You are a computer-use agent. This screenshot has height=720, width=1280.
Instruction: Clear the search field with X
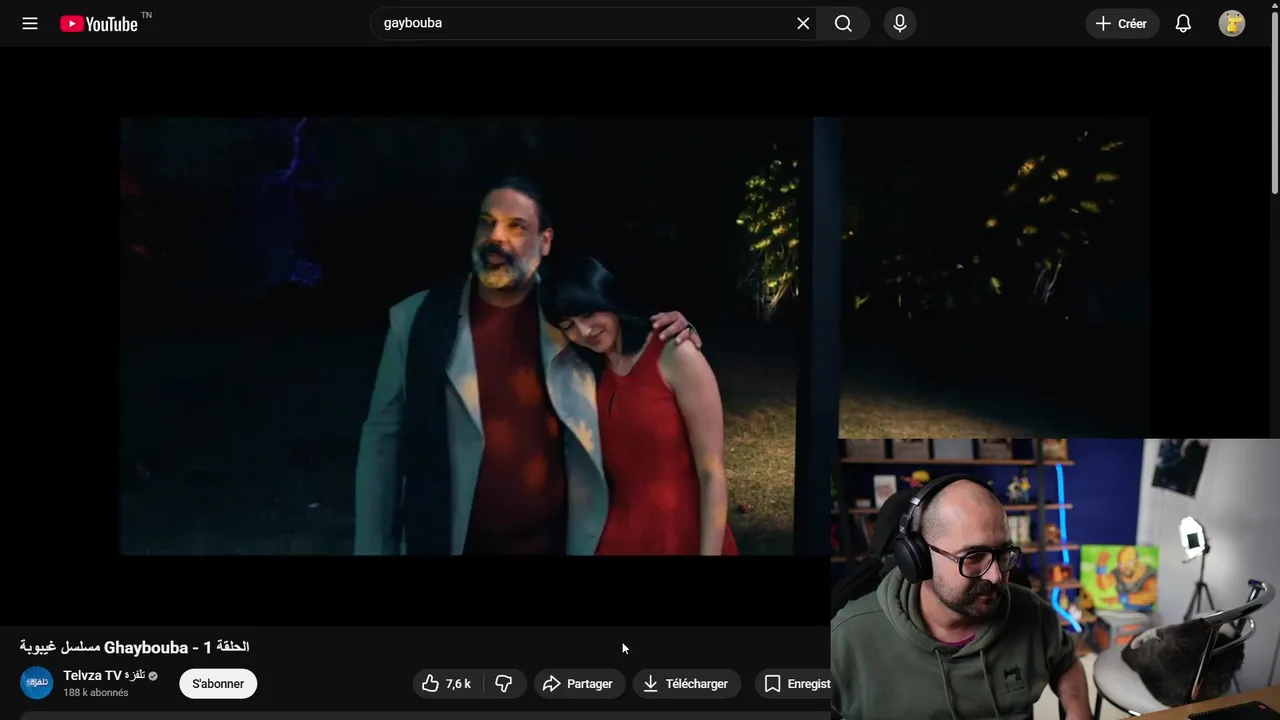point(803,23)
